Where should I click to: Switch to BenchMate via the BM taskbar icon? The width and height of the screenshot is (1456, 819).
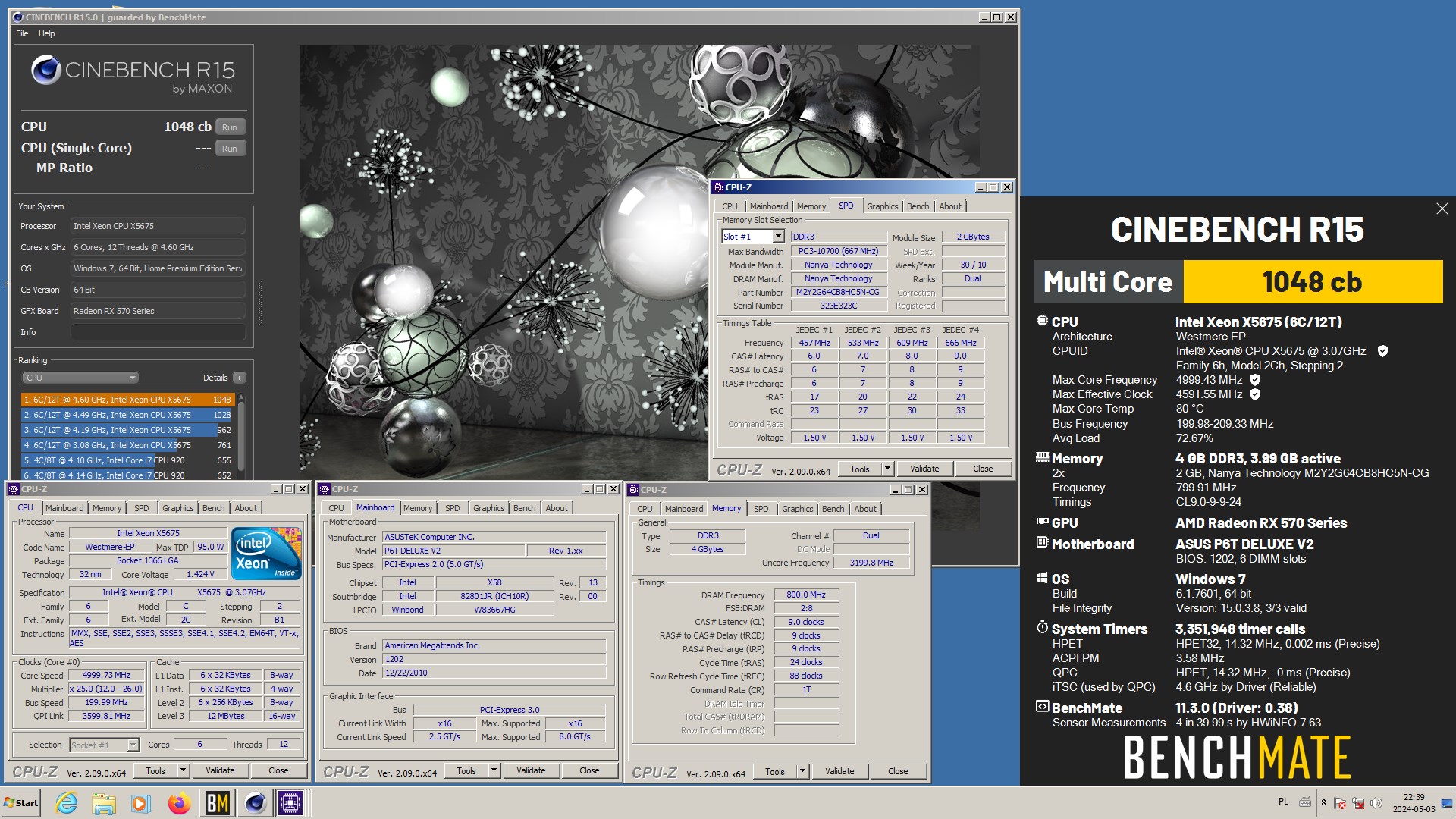click(217, 803)
